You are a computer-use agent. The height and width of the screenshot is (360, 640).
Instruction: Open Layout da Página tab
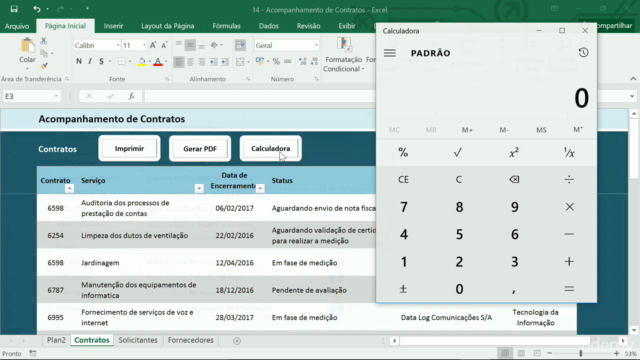(168, 26)
